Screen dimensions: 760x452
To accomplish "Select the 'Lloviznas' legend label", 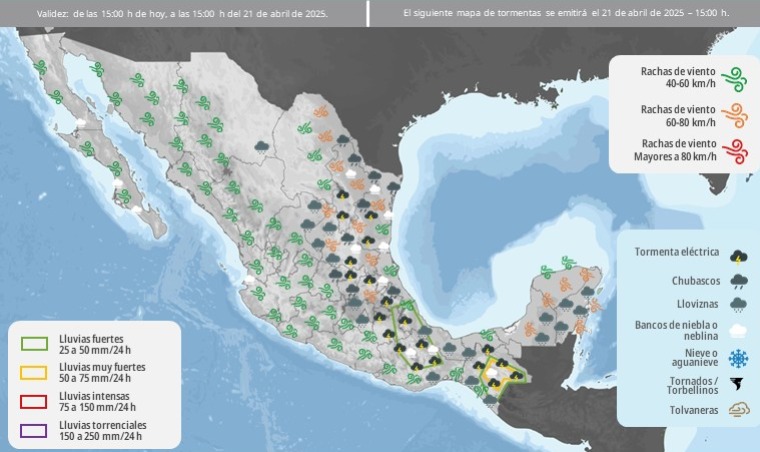I will point(697,304).
